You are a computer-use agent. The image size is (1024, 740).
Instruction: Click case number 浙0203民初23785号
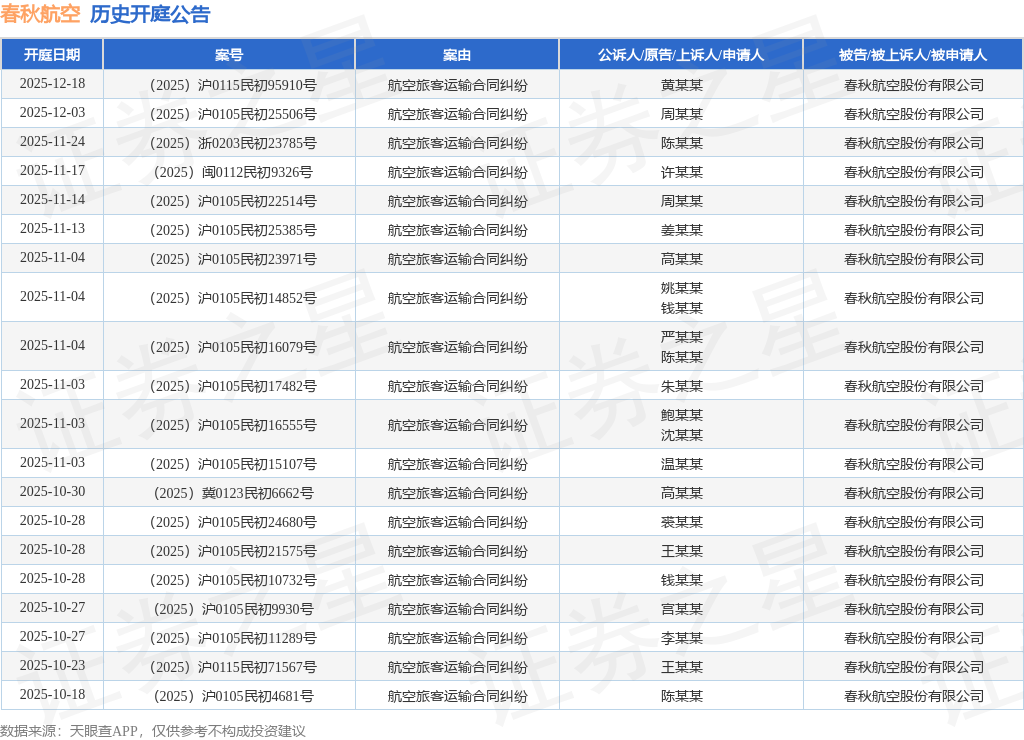click(x=233, y=143)
